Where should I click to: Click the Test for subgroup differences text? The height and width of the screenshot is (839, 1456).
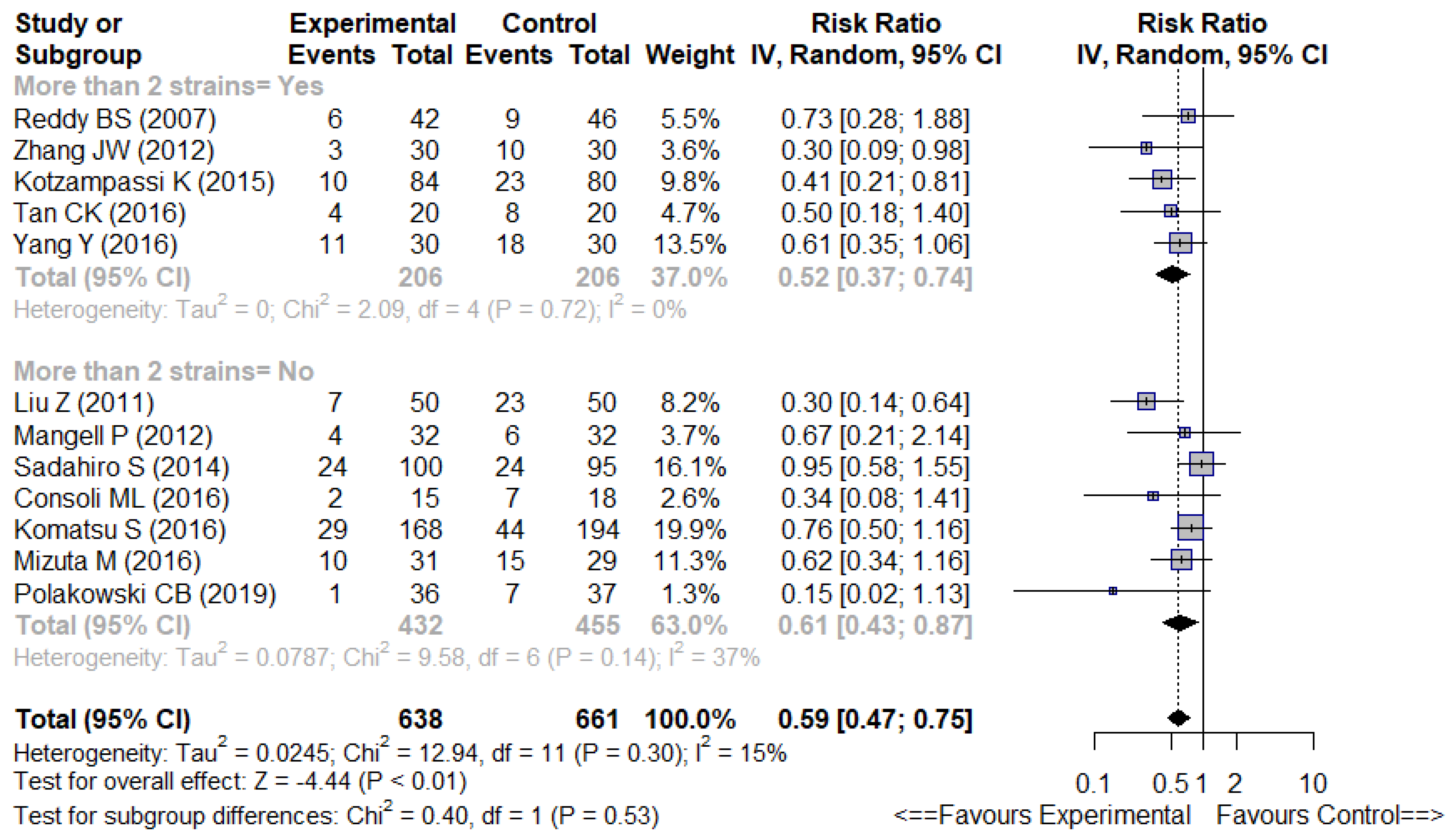coord(336,815)
